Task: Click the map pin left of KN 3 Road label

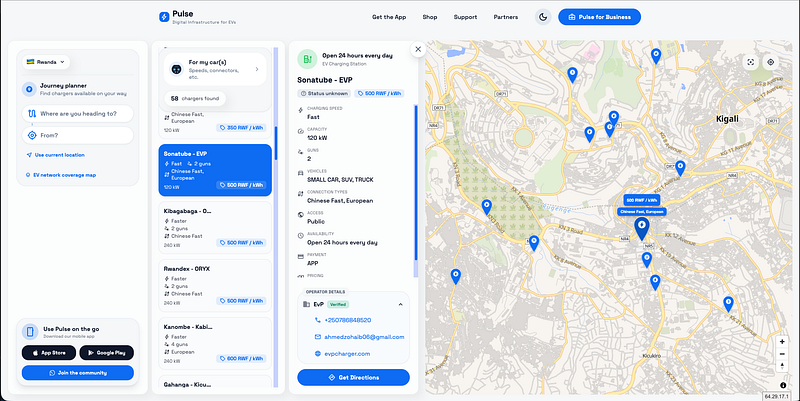Action: point(534,243)
